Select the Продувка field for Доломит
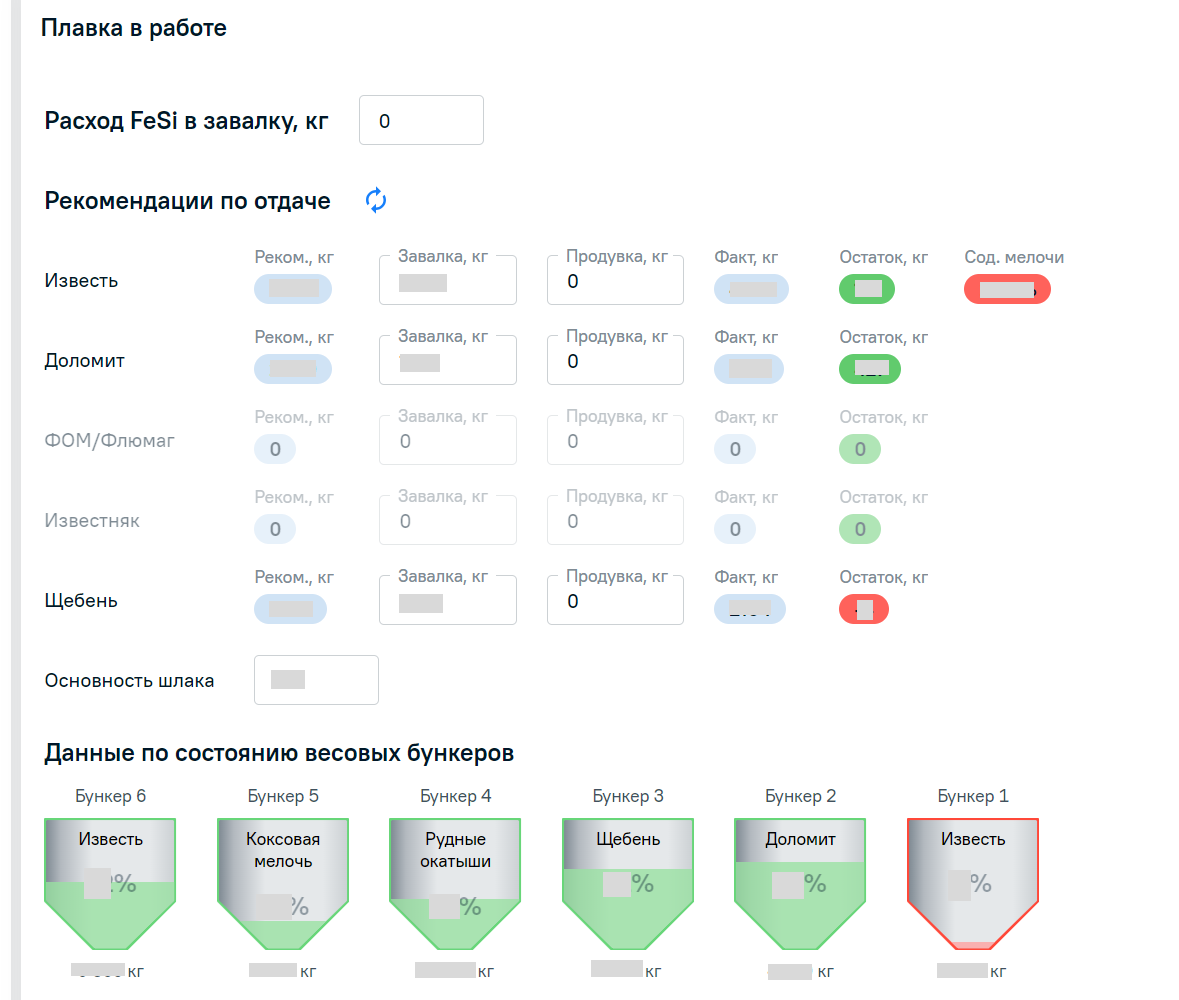 coord(614,359)
